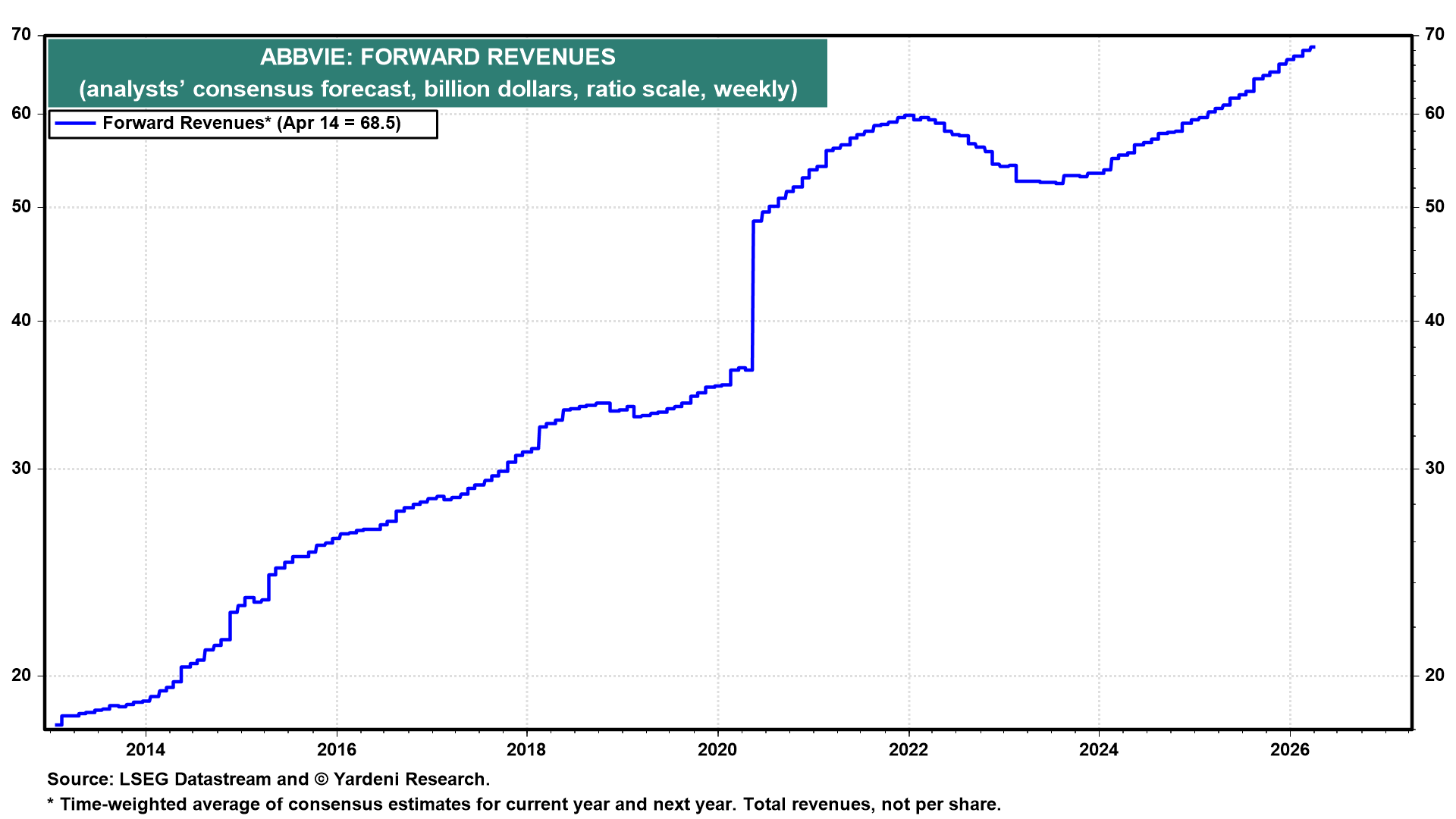Click the 2022 x-axis label
This screenshot has height=819, width=1456.
click(908, 750)
